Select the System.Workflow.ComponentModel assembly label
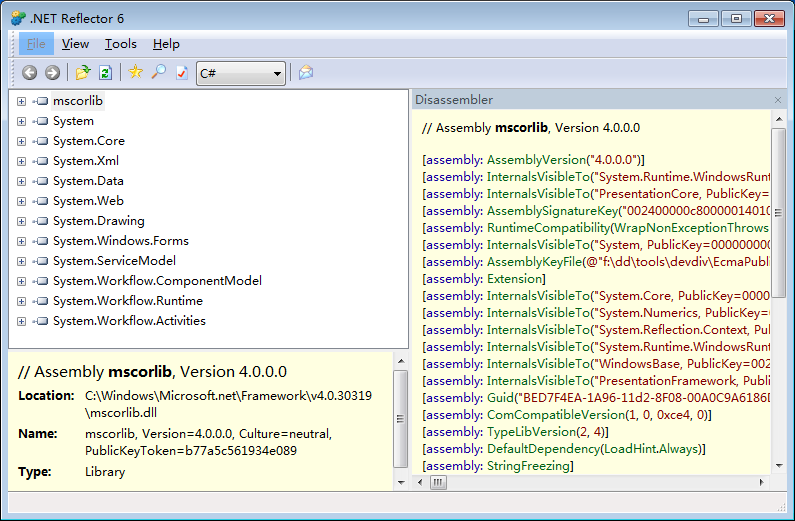 click(x=157, y=281)
